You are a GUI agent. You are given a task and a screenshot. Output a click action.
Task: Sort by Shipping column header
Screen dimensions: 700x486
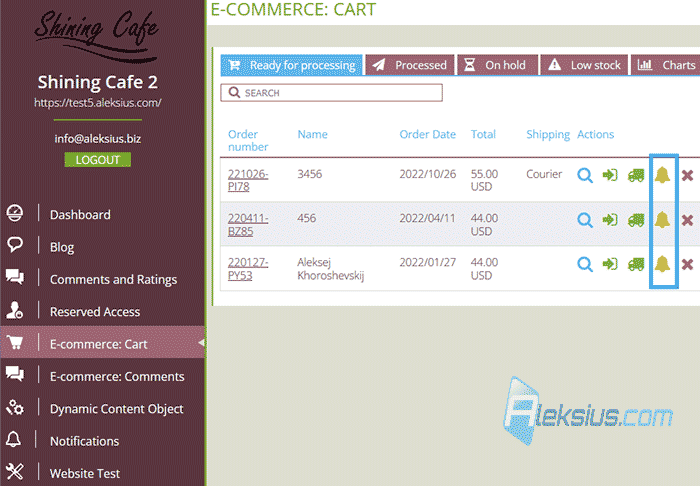coord(548,135)
